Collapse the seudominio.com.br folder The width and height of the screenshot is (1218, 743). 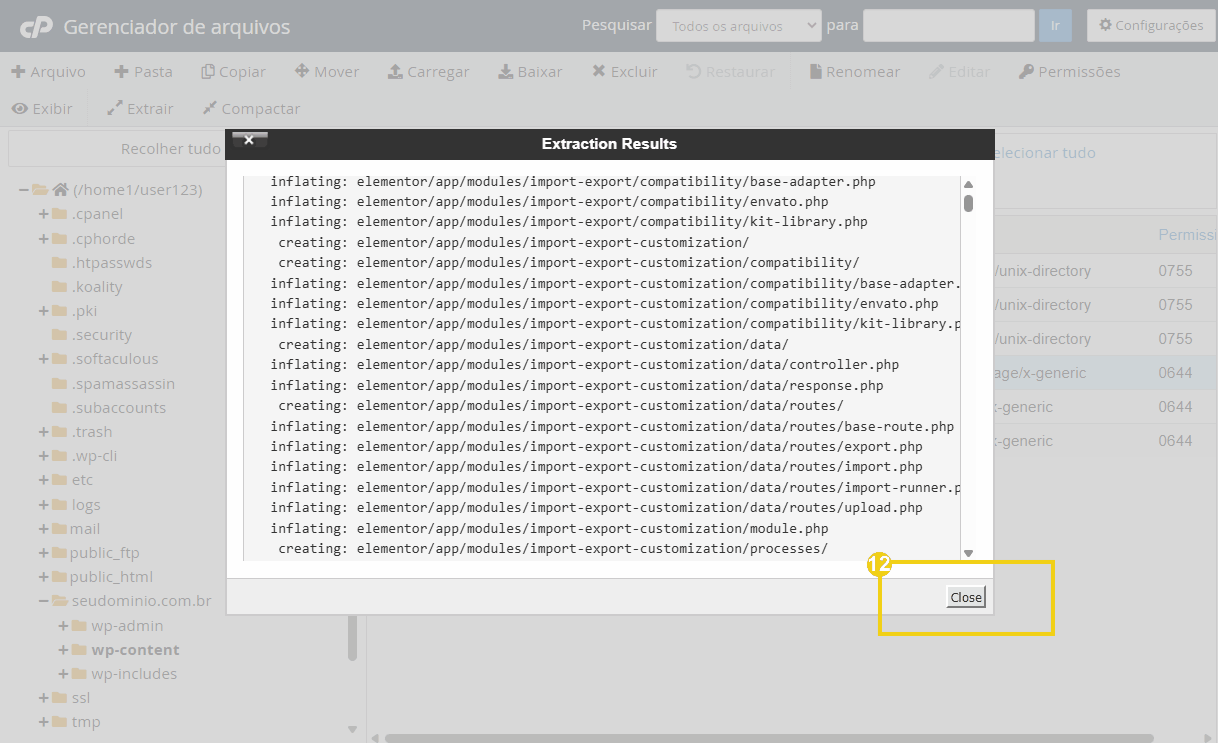pos(44,601)
